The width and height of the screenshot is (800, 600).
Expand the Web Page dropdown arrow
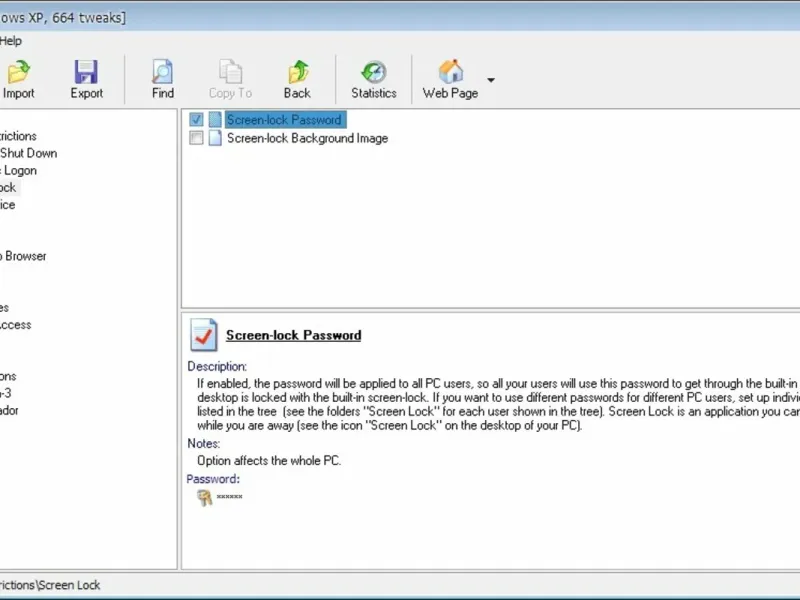coord(491,80)
